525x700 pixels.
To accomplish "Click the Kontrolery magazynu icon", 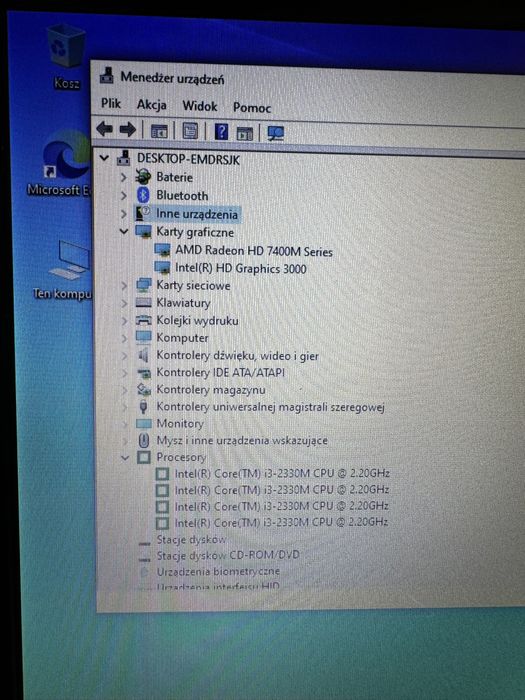I will point(143,389).
